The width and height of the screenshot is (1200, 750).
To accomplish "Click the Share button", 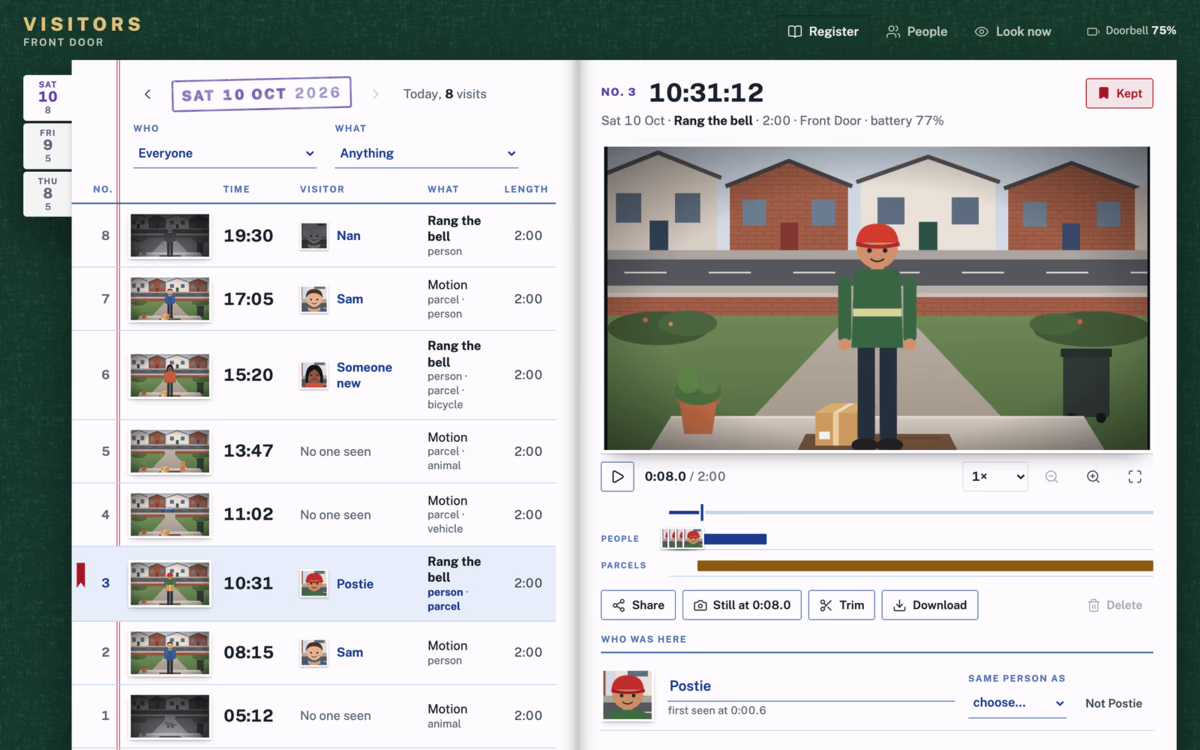I will (x=638, y=605).
